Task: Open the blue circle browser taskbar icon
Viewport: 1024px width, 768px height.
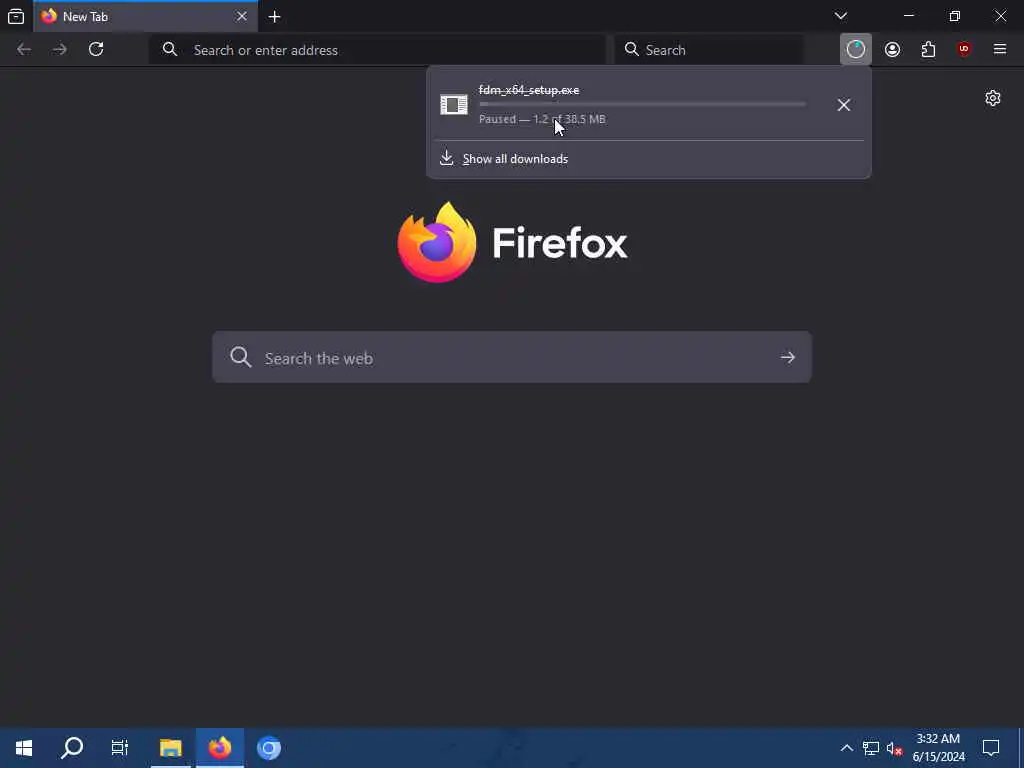Action: tap(268, 748)
